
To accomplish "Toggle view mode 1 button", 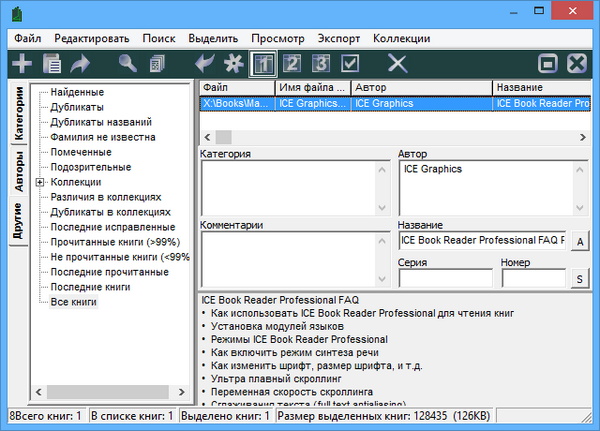I will point(263,64).
